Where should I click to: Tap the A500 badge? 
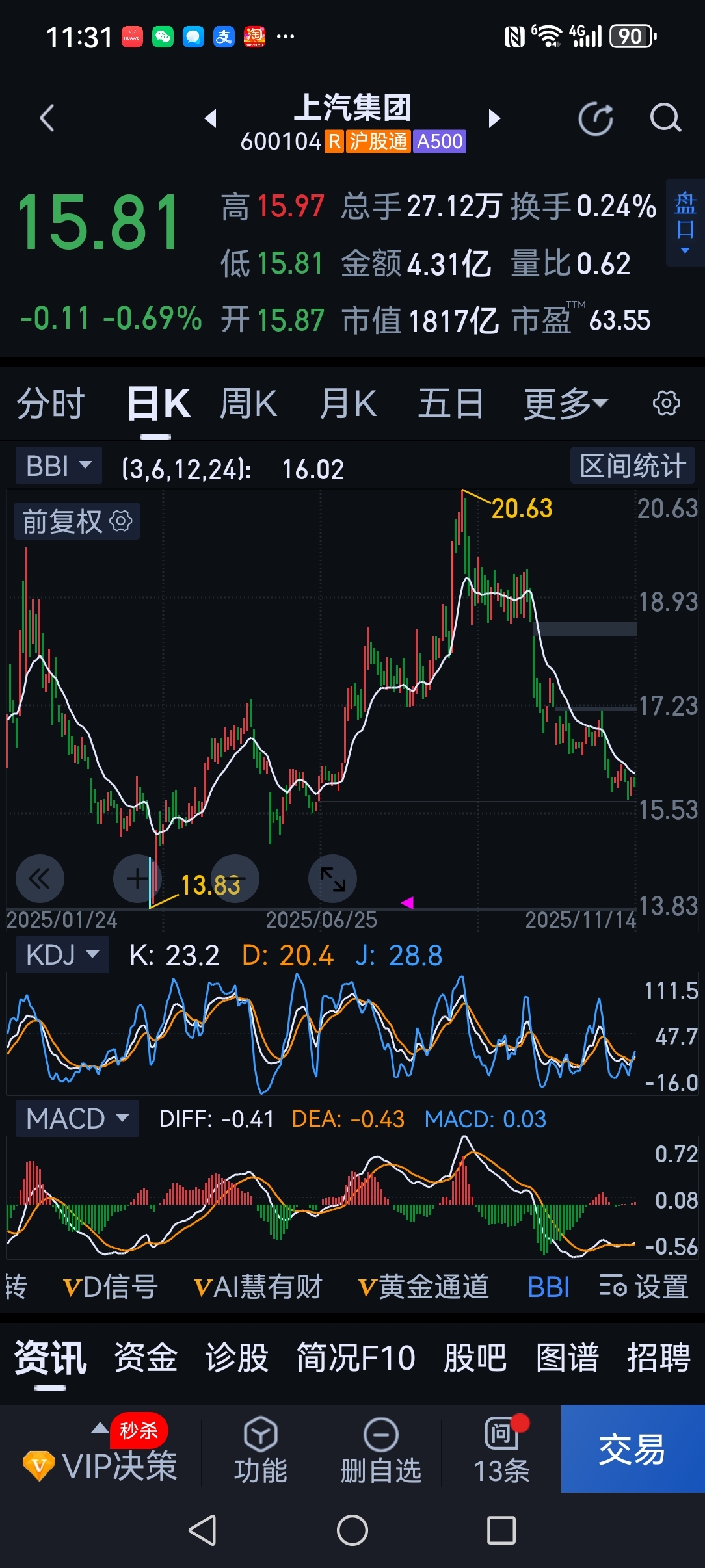tap(440, 141)
